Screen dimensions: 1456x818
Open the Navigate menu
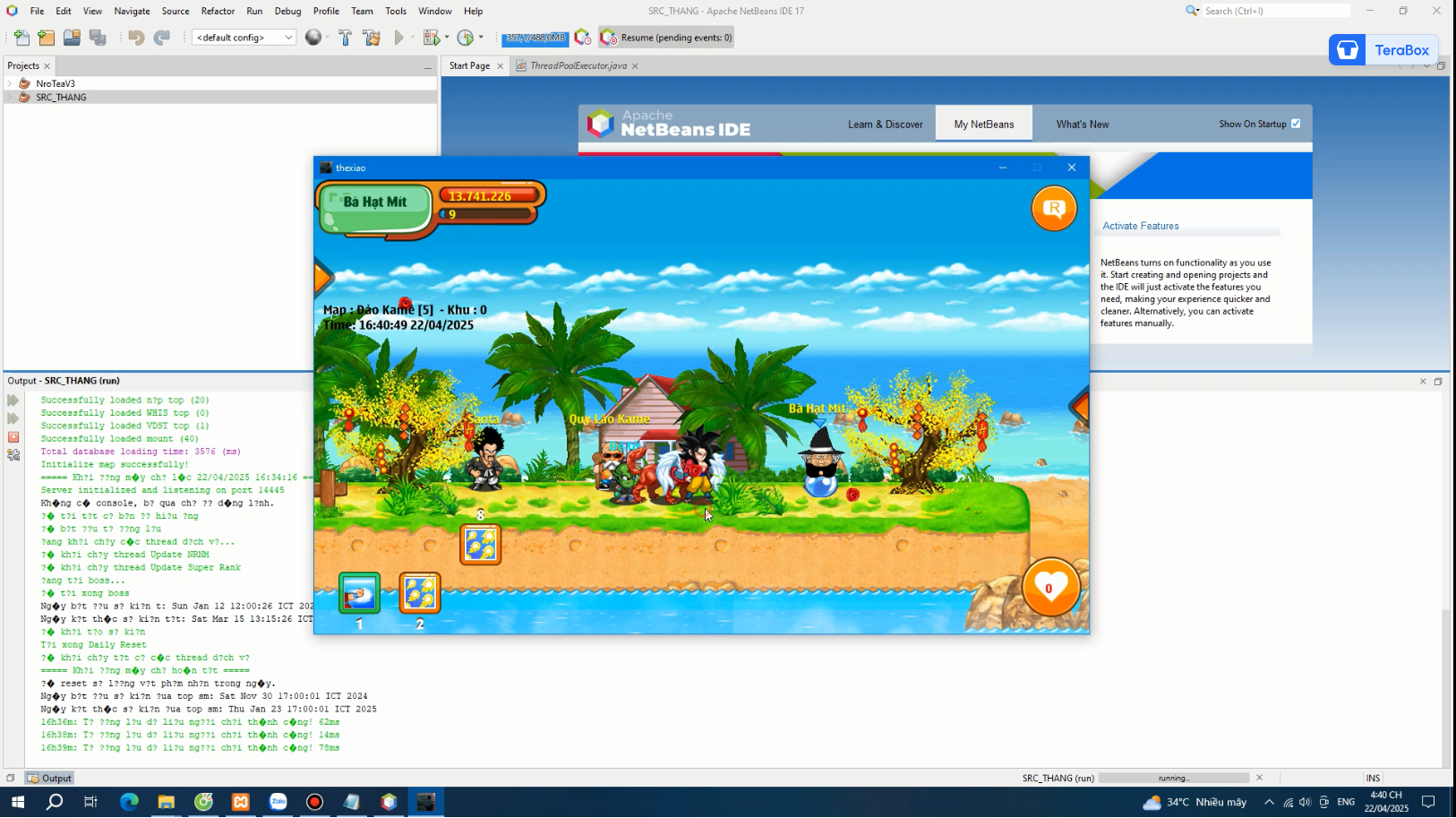[x=132, y=11]
